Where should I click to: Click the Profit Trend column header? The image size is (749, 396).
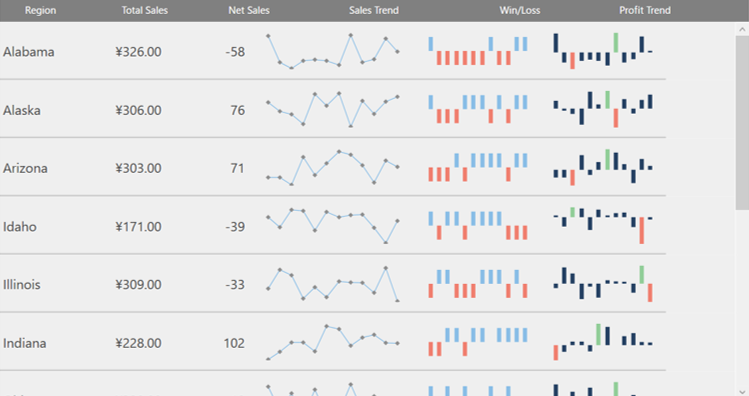(645, 11)
